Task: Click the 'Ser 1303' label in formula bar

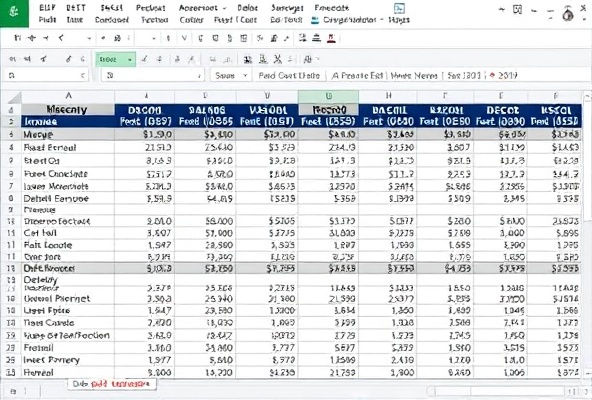Action: pyautogui.click(x=464, y=76)
